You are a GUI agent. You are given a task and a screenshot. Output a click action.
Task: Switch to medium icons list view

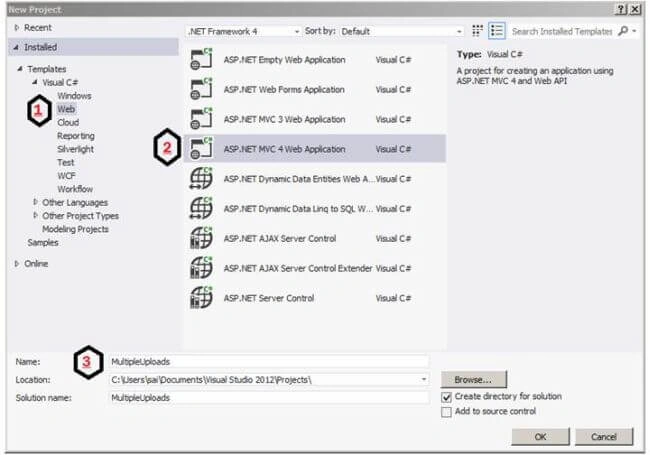(497, 31)
